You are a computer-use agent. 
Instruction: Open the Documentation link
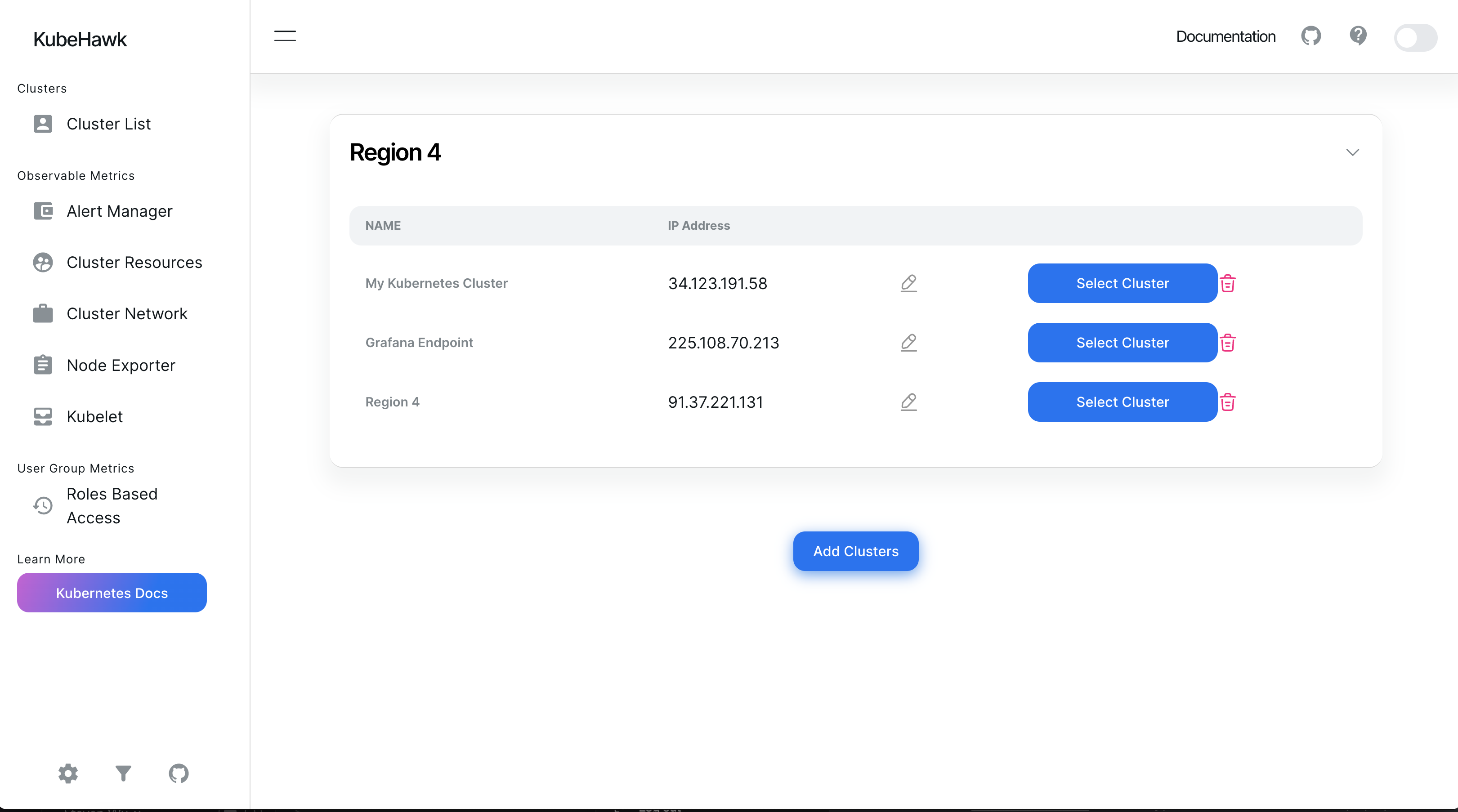point(1225,36)
